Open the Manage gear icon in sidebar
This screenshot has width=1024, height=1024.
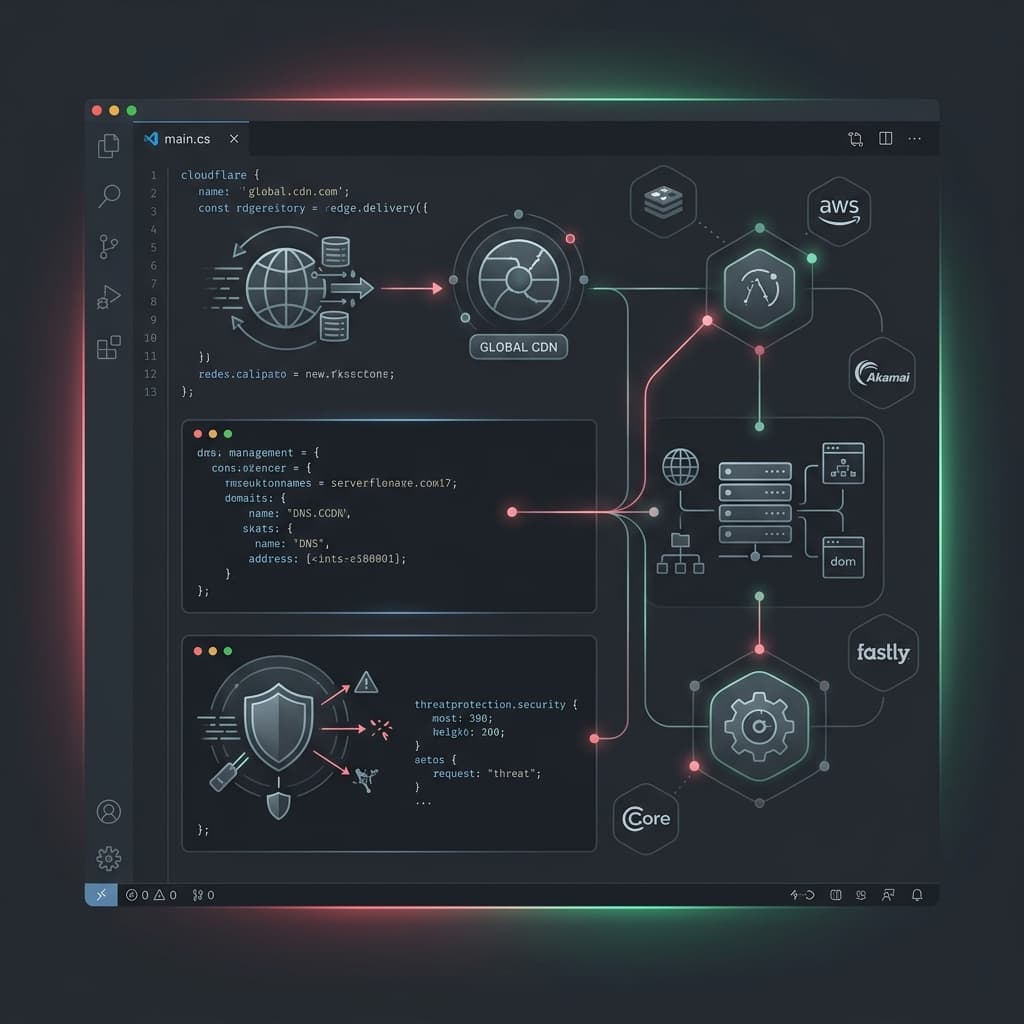pyautogui.click(x=108, y=858)
